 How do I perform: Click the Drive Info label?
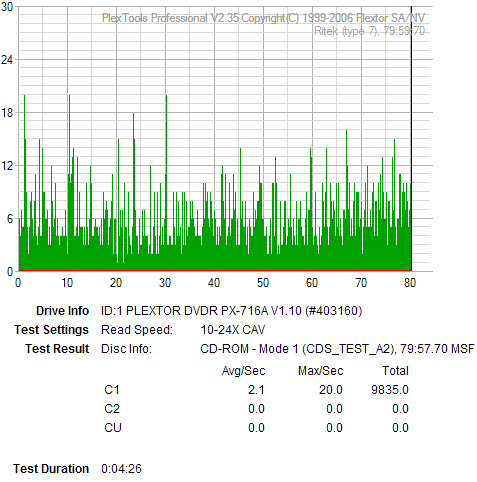(62, 311)
